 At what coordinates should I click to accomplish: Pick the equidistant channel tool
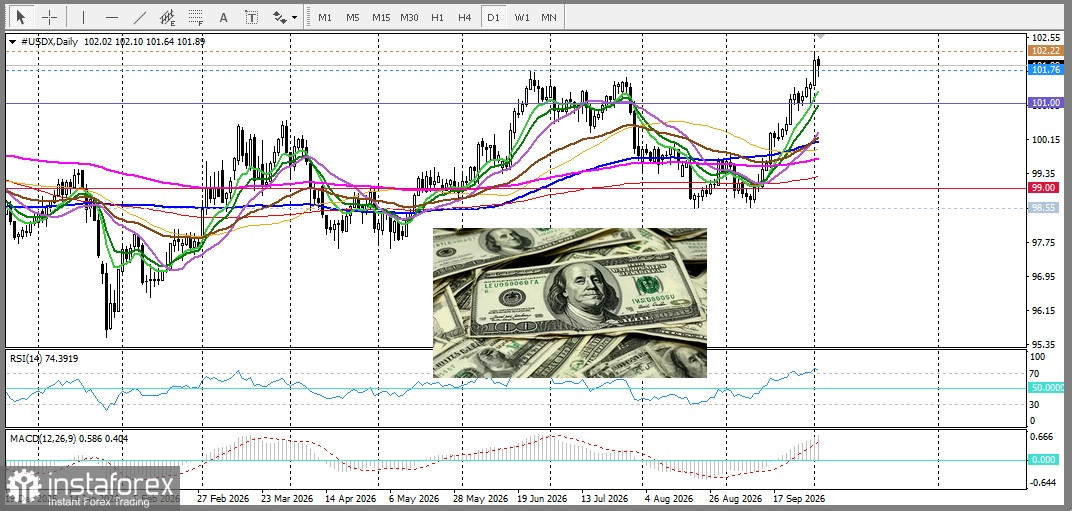168,17
